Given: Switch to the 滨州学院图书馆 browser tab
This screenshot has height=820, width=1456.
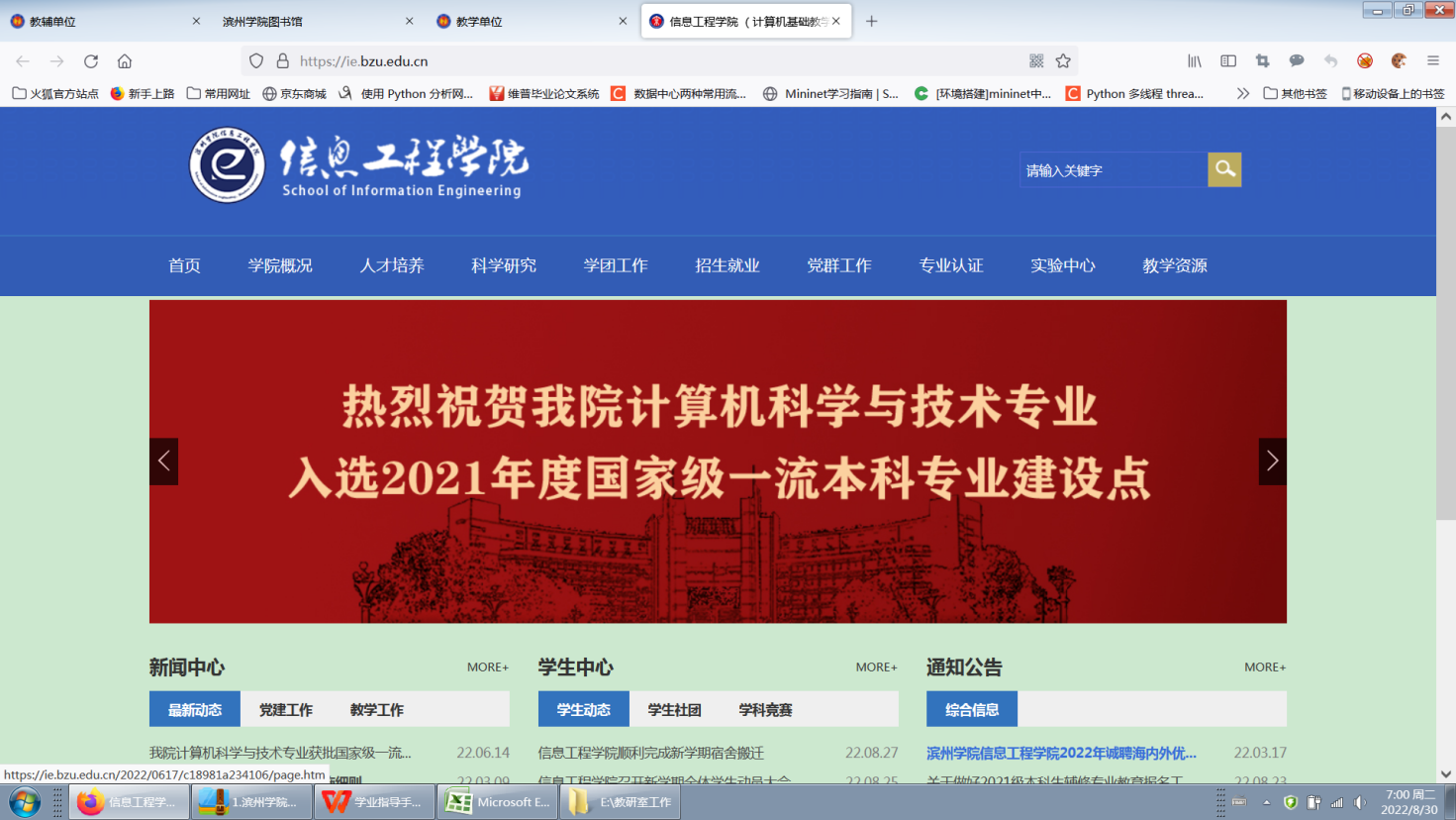Looking at the screenshot, I should [x=307, y=21].
